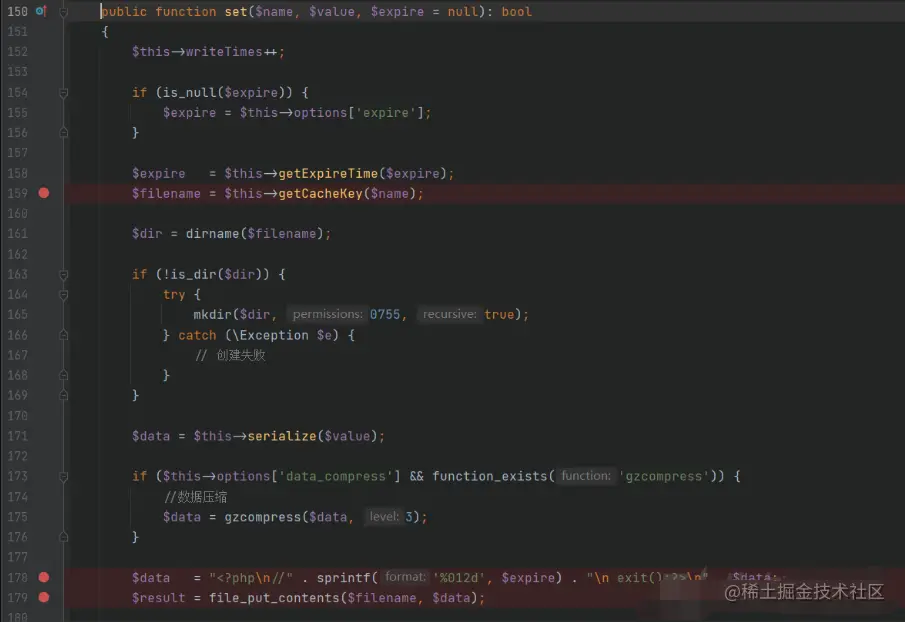Image resolution: width=905 pixels, height=622 pixels.
Task: Click 'dirname' function call on line 161
Action: pos(212,234)
